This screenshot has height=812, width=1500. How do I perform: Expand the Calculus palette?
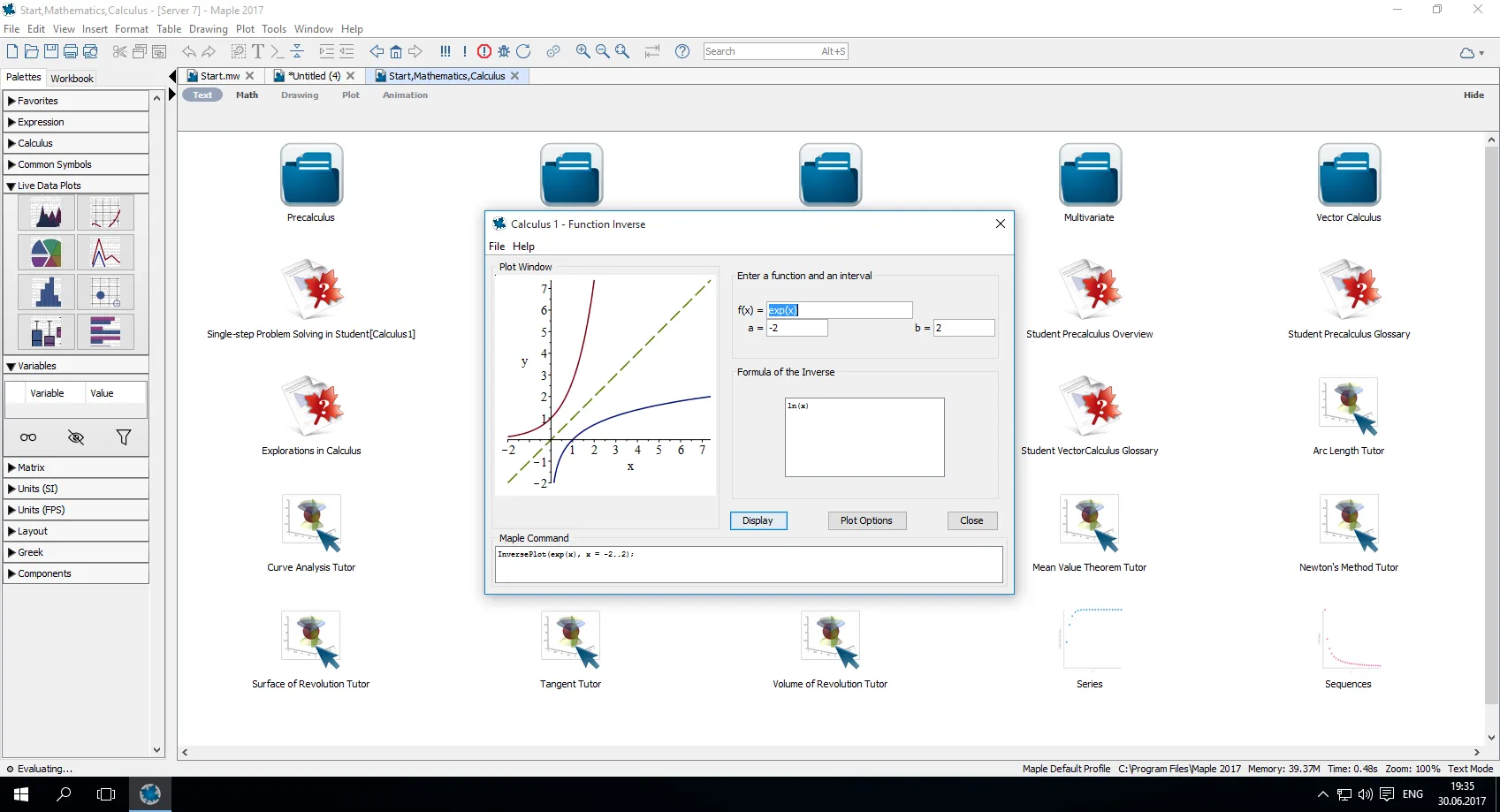click(76, 143)
